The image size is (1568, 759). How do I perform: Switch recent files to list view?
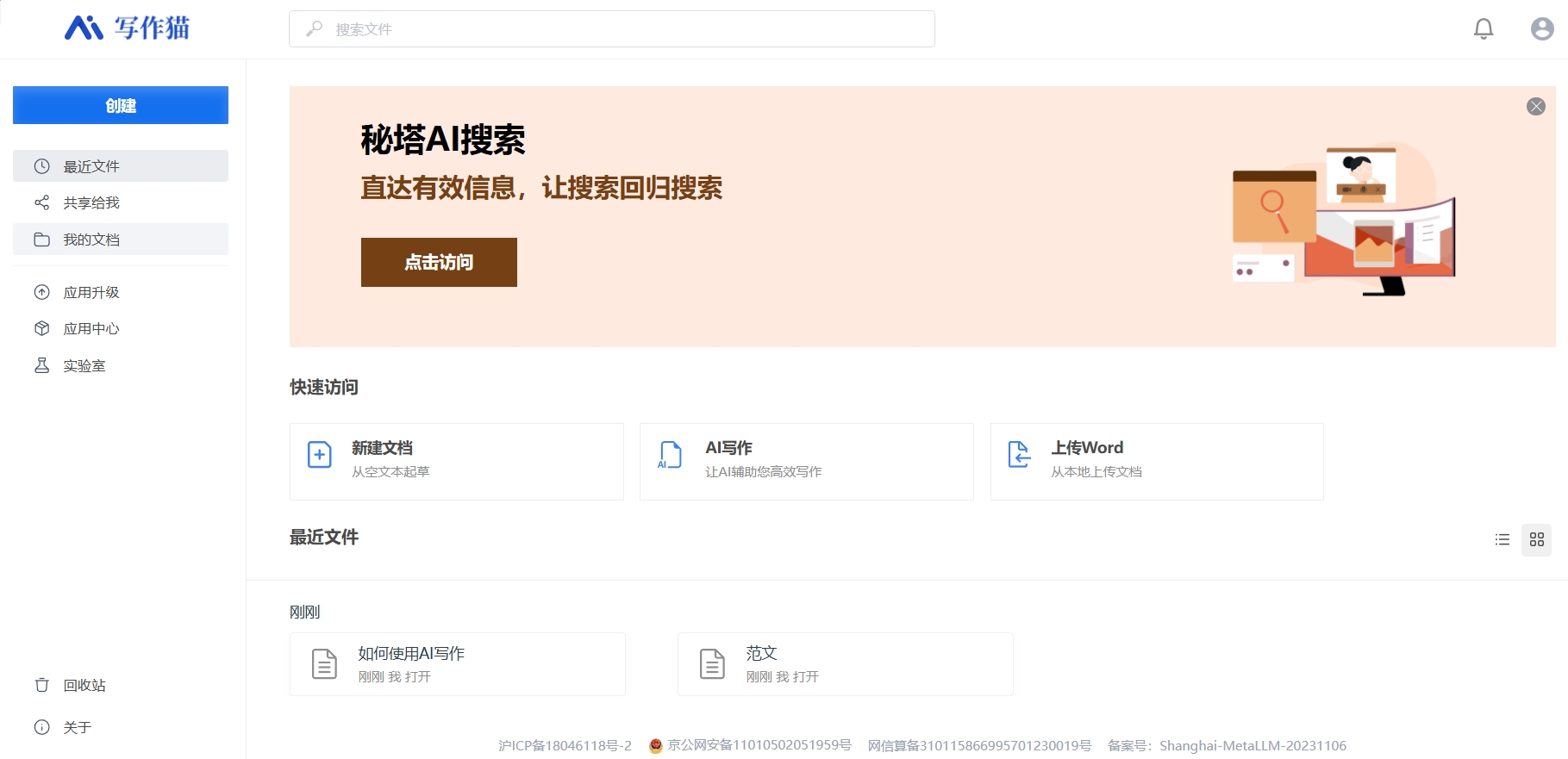tap(1502, 539)
